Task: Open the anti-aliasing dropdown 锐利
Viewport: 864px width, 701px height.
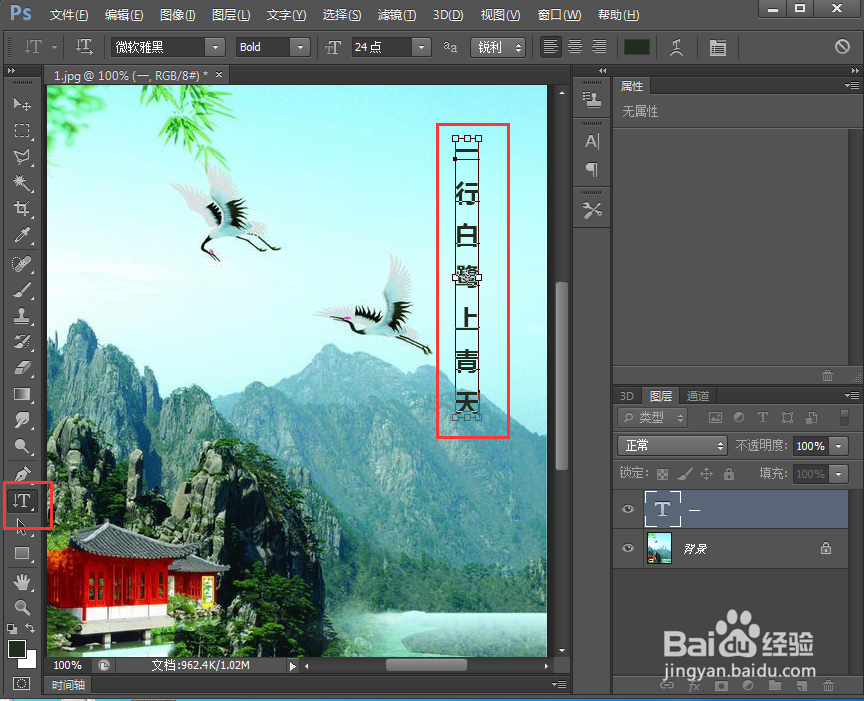Action: tap(498, 47)
